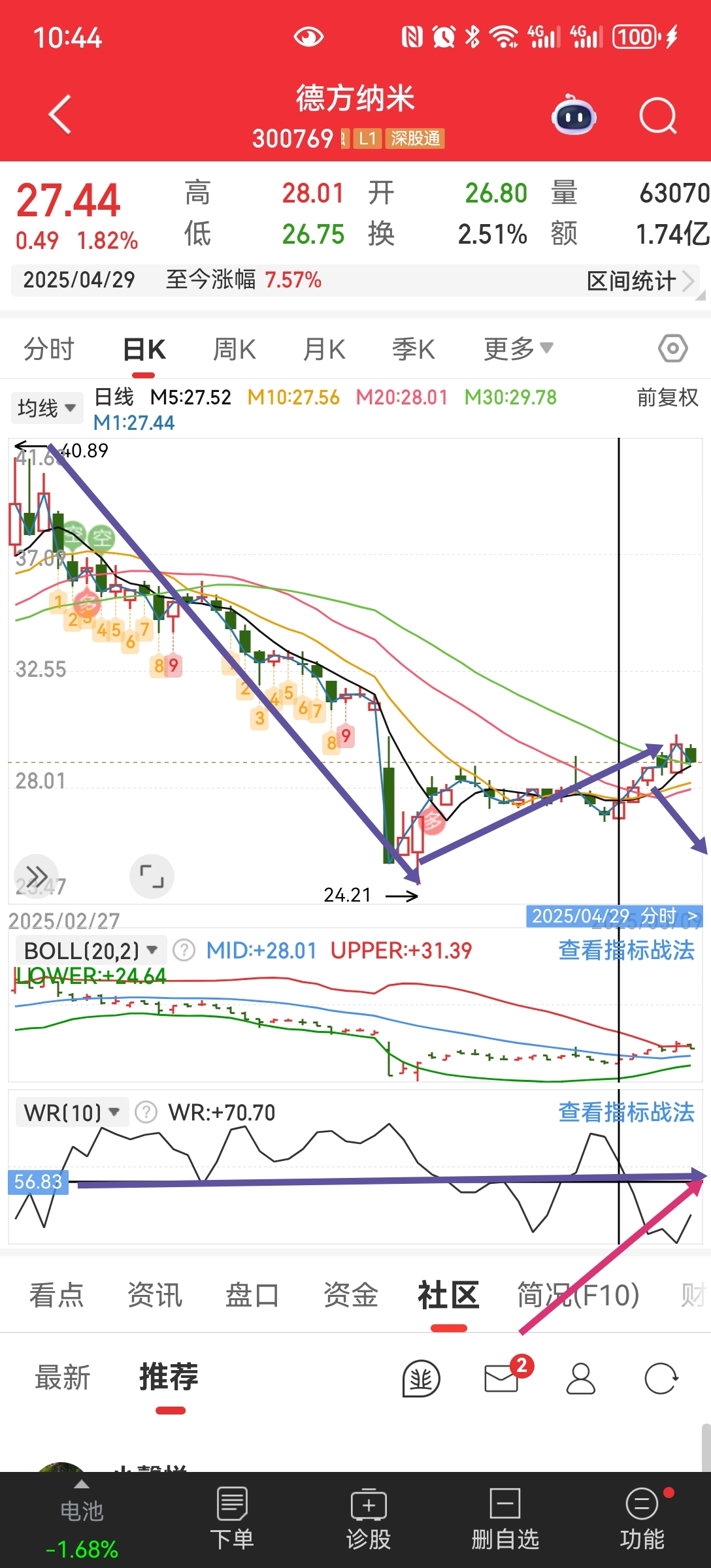Image resolution: width=711 pixels, height=1568 pixels.
Task: Tap the M30:29.78 moving average label
Action: click(x=510, y=397)
